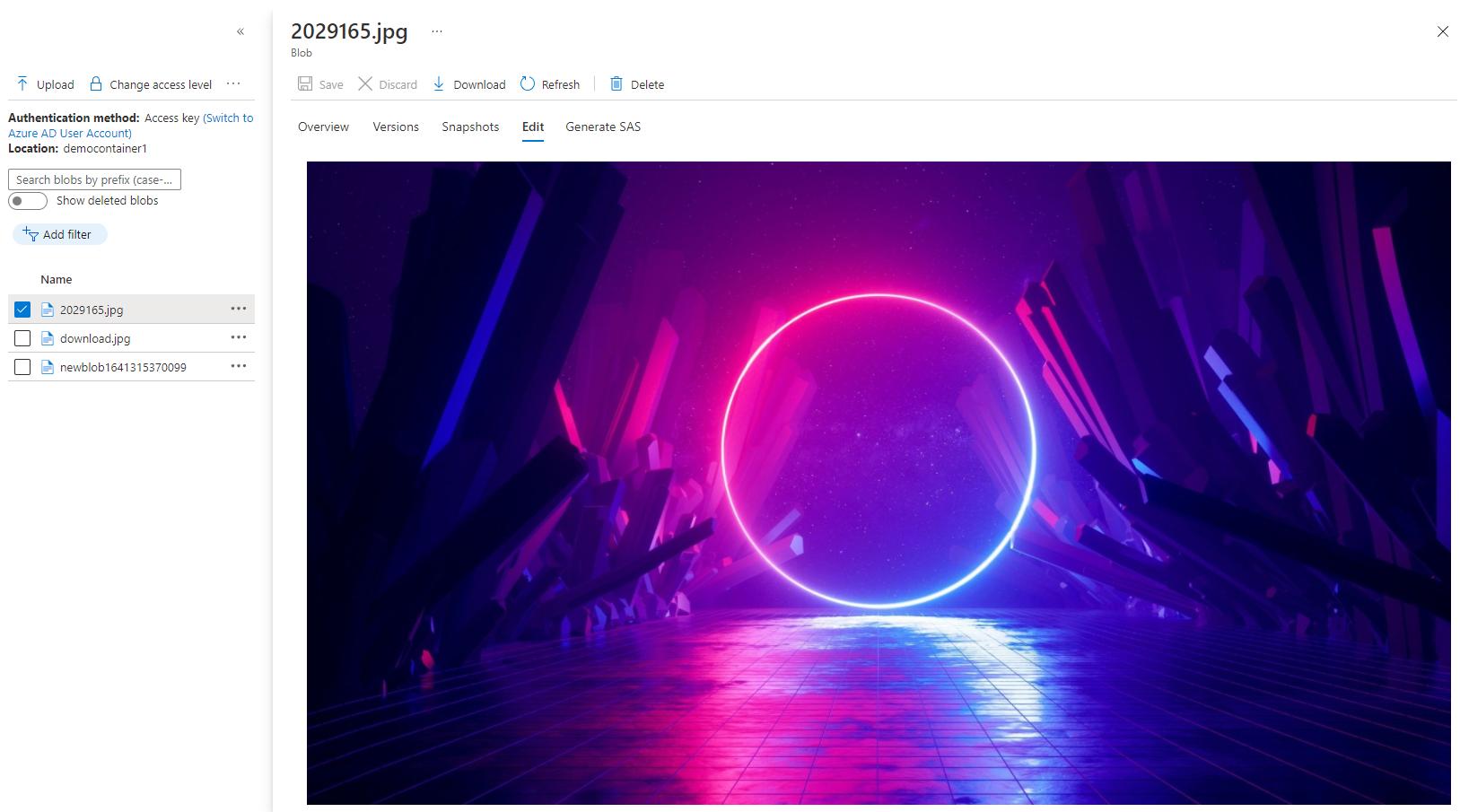The image size is (1460, 812).
Task: Check the download.jpg checkbox
Action: coord(22,338)
